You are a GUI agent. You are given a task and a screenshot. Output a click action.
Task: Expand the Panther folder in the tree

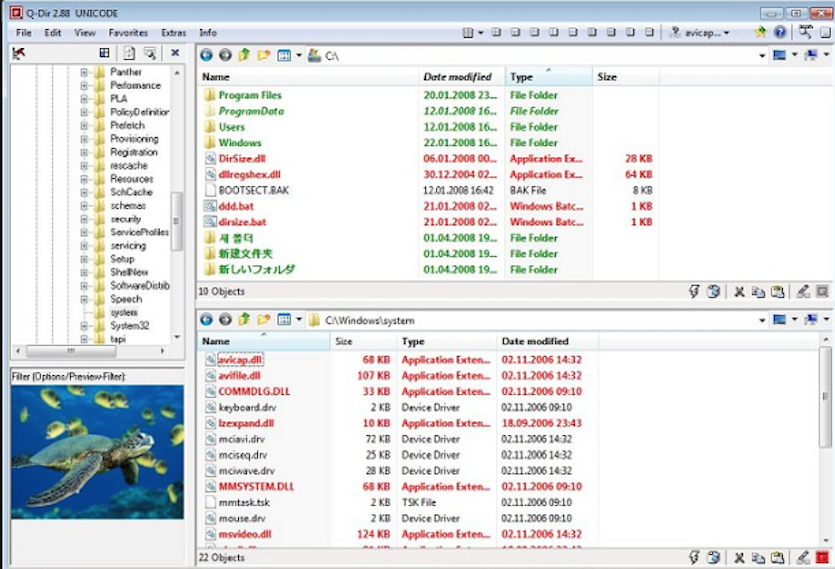tap(84, 72)
